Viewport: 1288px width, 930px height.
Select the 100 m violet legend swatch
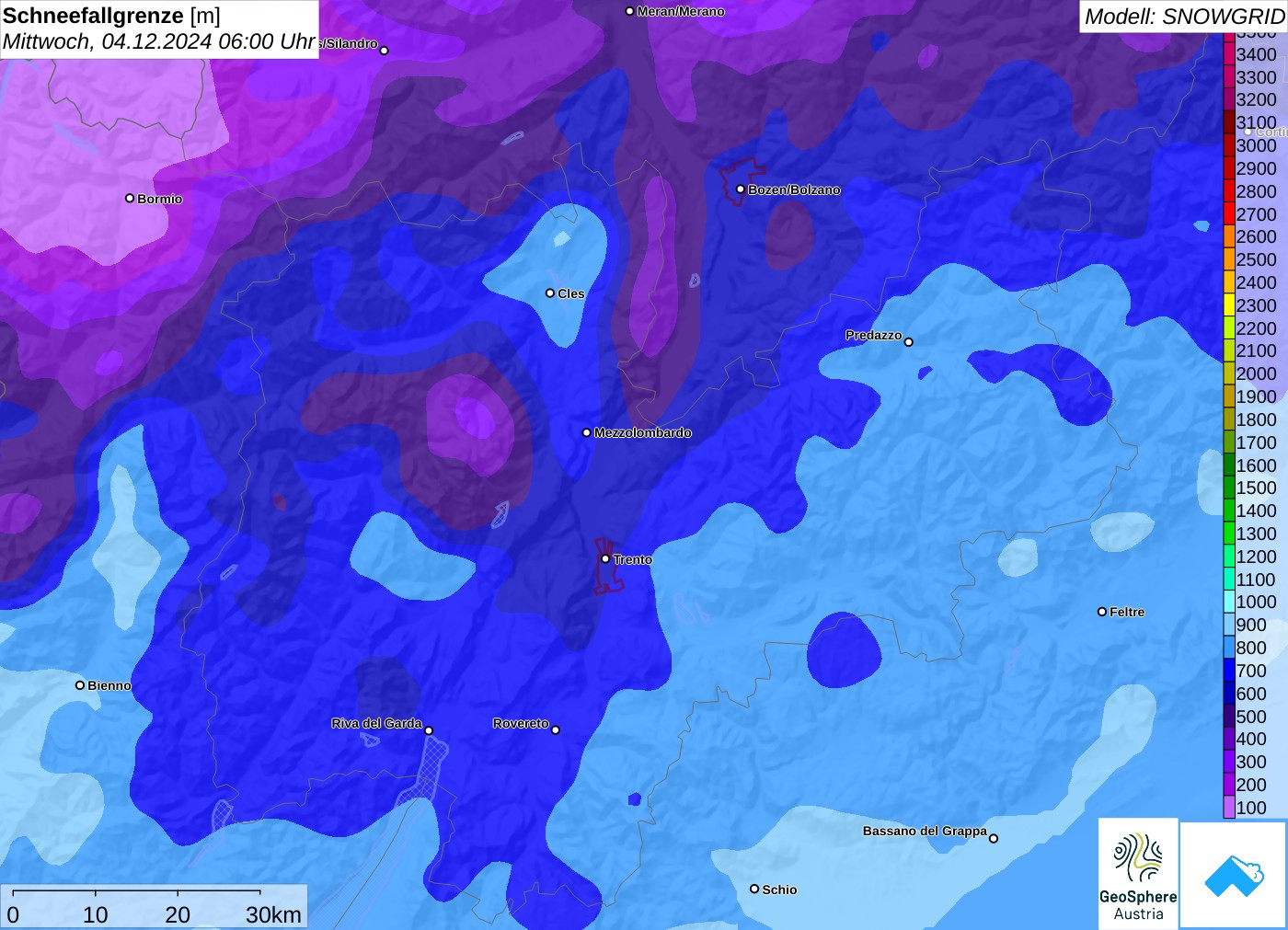pyautogui.click(x=1229, y=808)
